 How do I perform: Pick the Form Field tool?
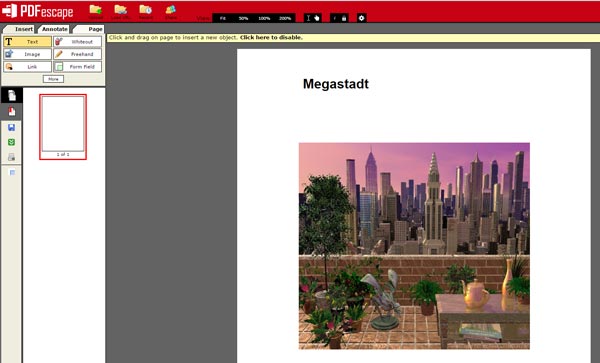tap(77, 67)
